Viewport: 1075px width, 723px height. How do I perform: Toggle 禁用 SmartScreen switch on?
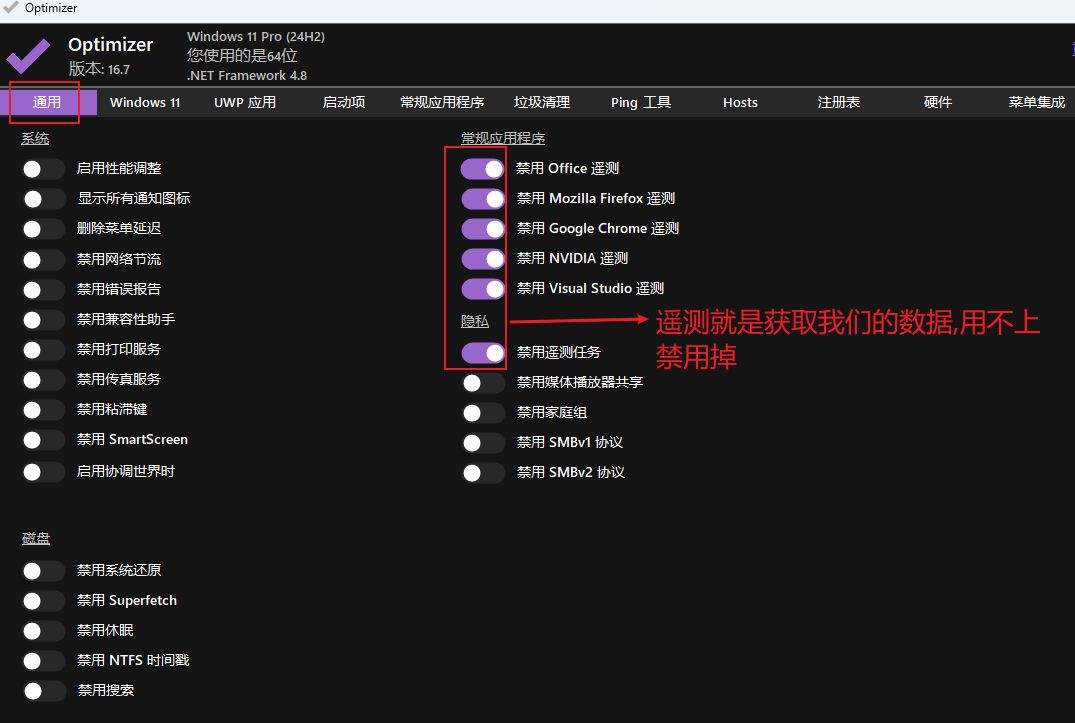[x=43, y=440]
